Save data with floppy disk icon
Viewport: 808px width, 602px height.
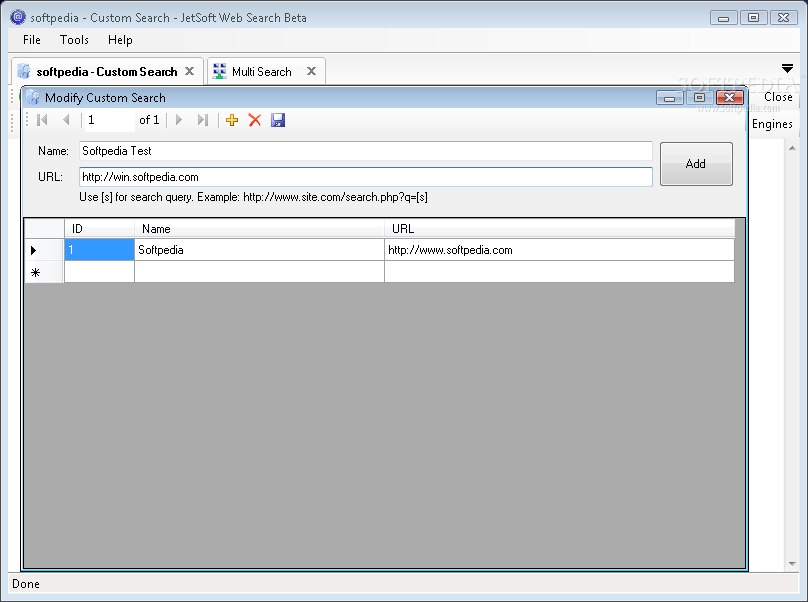278,120
